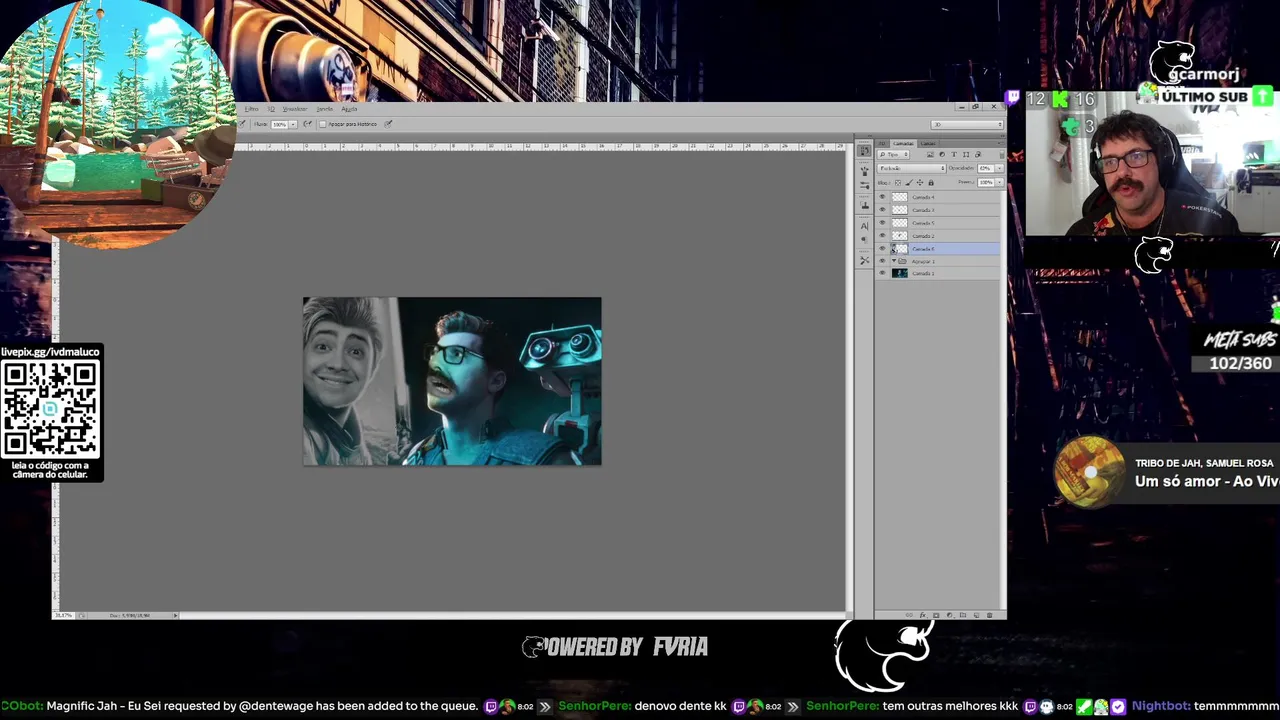Click the edited photo on the canvas
This screenshot has height=720, width=1280.
coord(452,381)
